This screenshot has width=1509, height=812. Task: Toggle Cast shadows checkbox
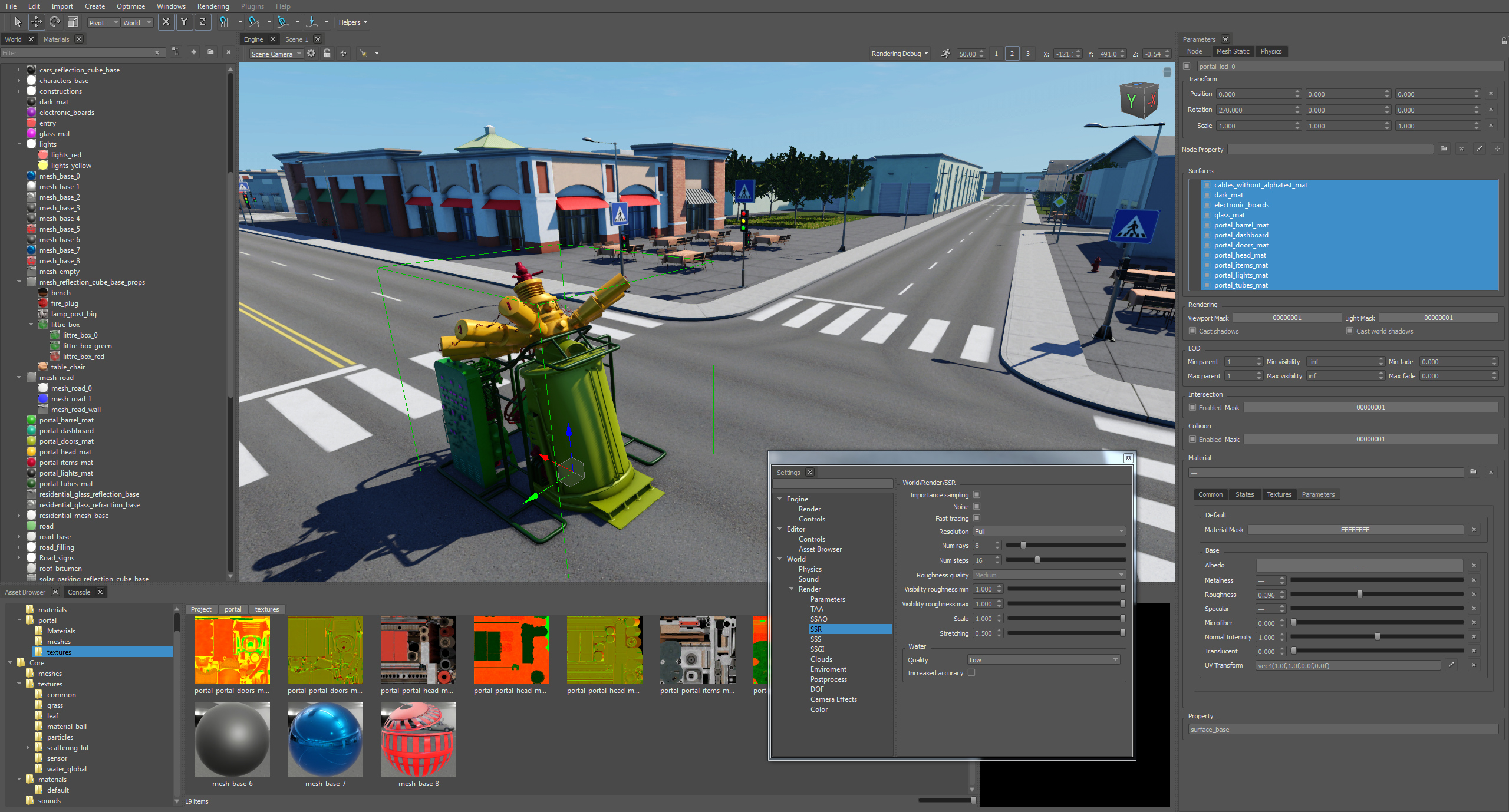click(1192, 331)
